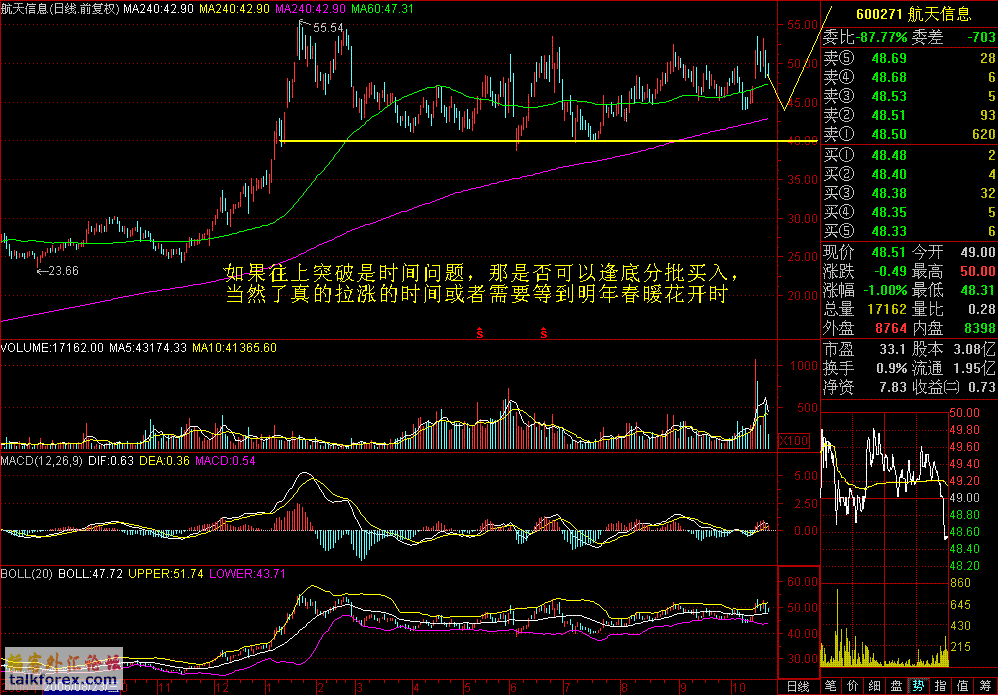The width and height of the screenshot is (998, 695).
Task: Click the LOWER:43.71 band label
Action: click(247, 573)
